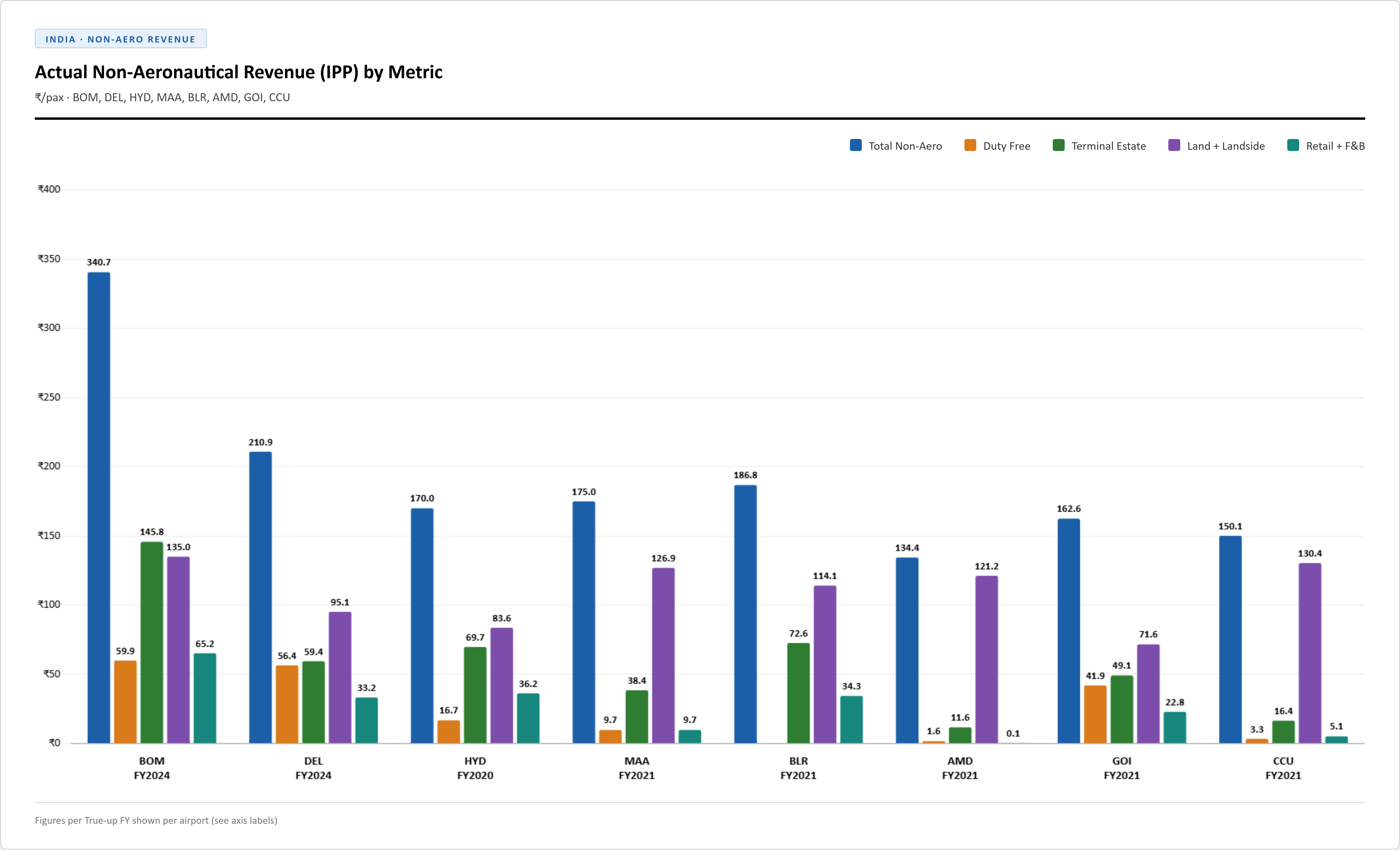Viewport: 1400px width, 850px height.
Task: Select the DEL blue bar labeled 210.9
Action: click(260, 598)
